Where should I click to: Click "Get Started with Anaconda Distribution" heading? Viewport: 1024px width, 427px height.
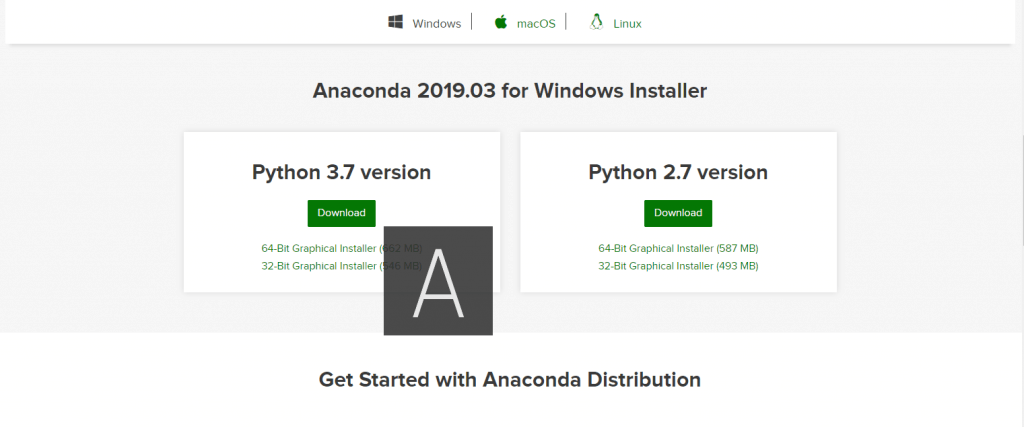(509, 379)
